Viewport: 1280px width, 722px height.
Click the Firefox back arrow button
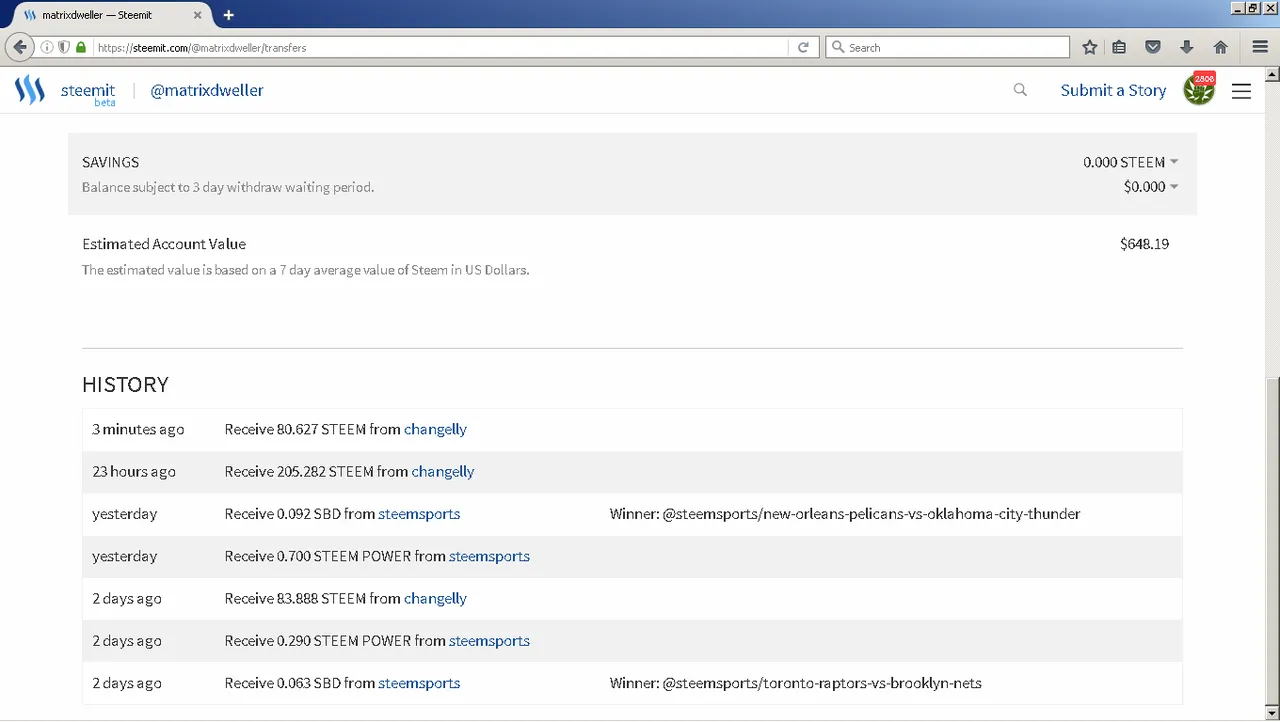pos(20,47)
